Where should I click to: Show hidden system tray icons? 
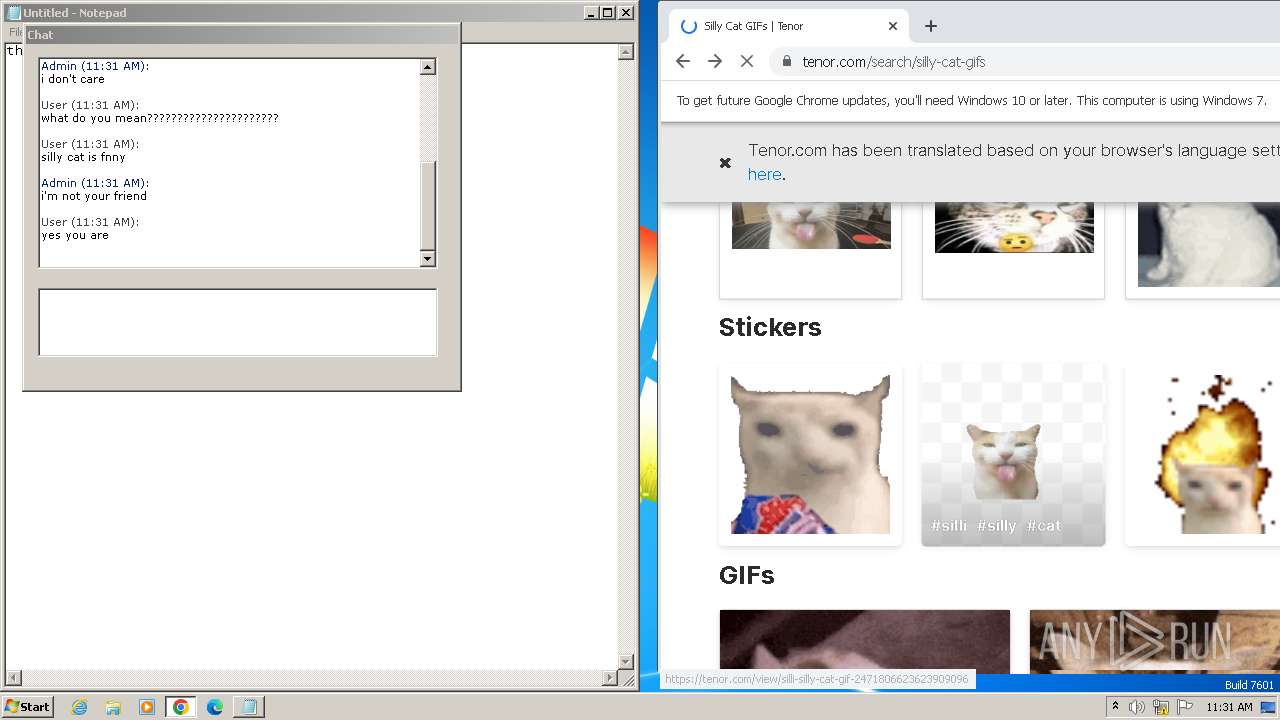coord(1116,707)
